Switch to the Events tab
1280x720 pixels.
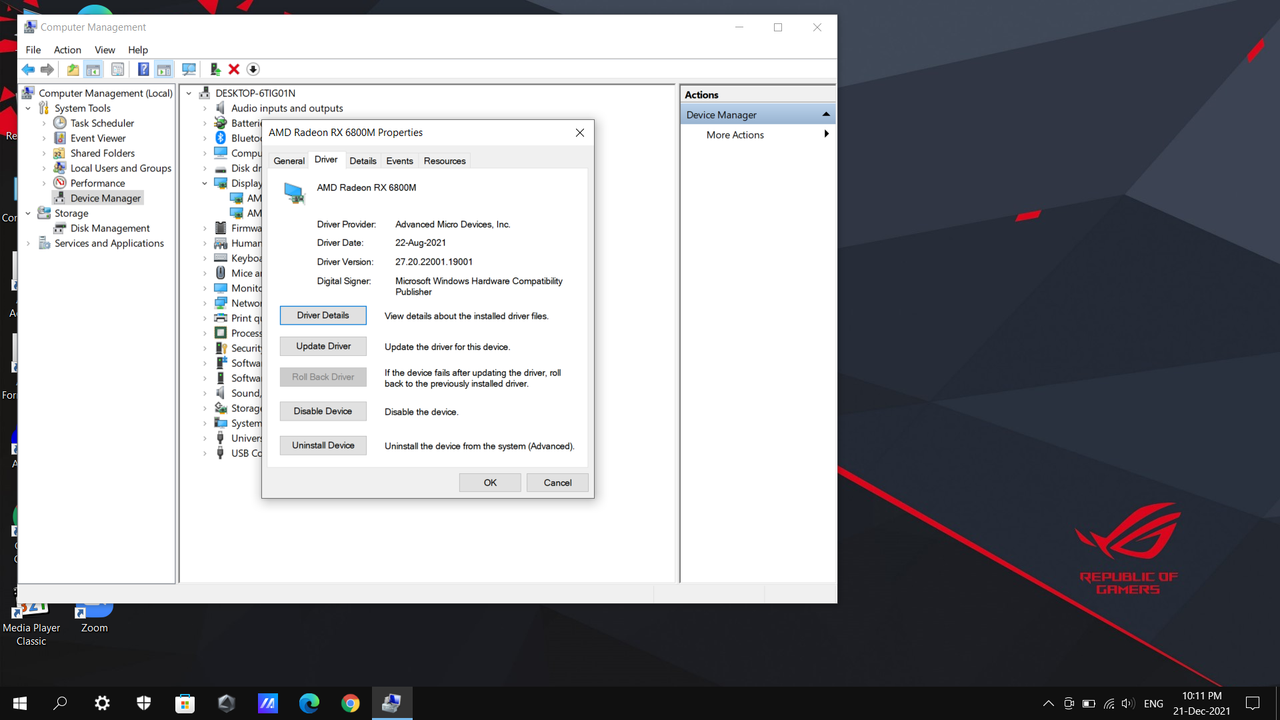pyautogui.click(x=399, y=161)
